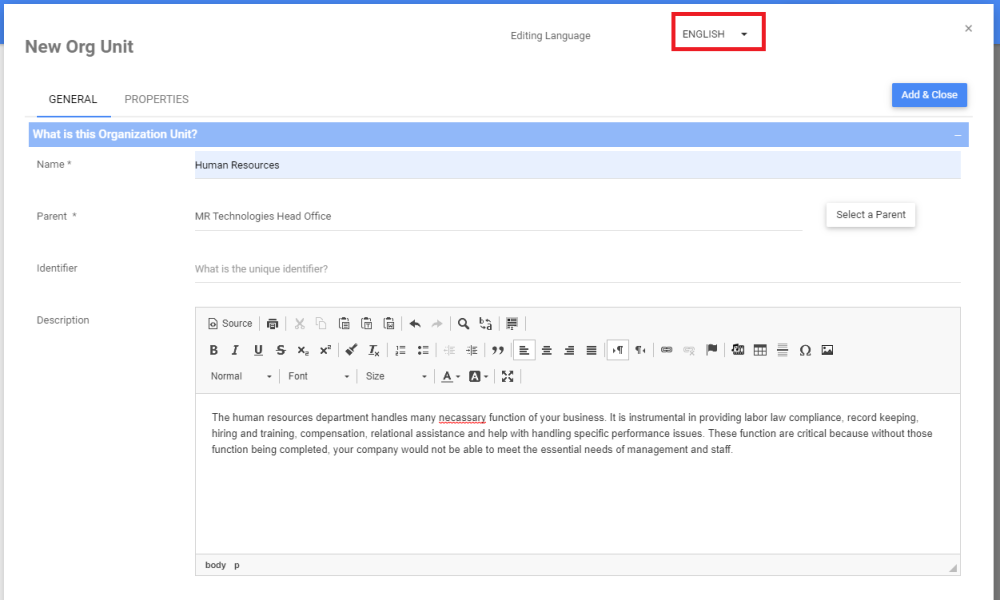Insert an anchor with the flag icon
The width and height of the screenshot is (1000, 600).
[x=711, y=350]
